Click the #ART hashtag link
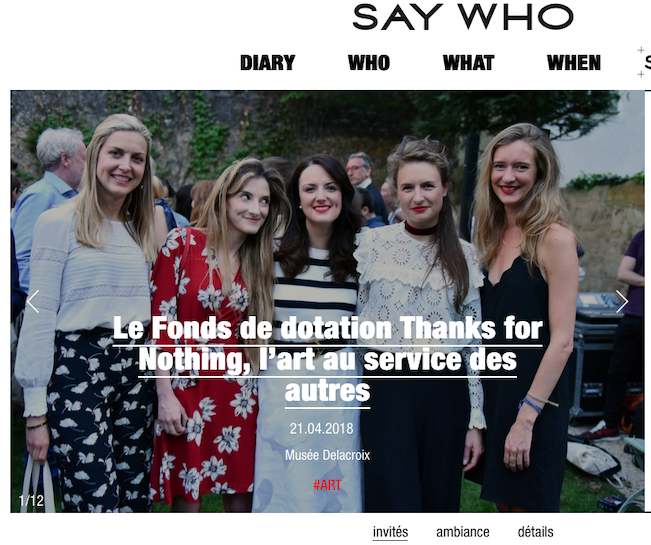Viewport: 651px width, 545px height. pos(327,485)
